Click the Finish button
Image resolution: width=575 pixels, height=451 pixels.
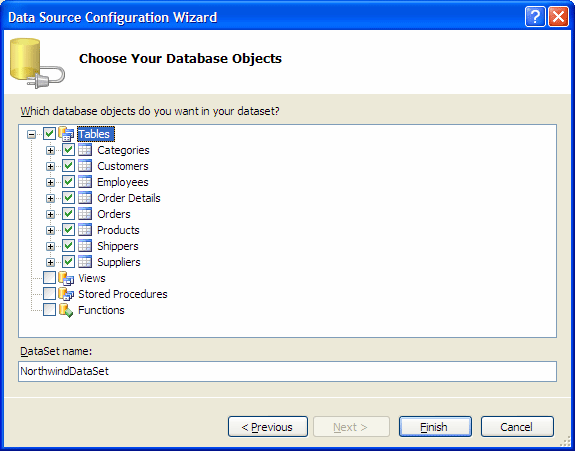(435, 427)
